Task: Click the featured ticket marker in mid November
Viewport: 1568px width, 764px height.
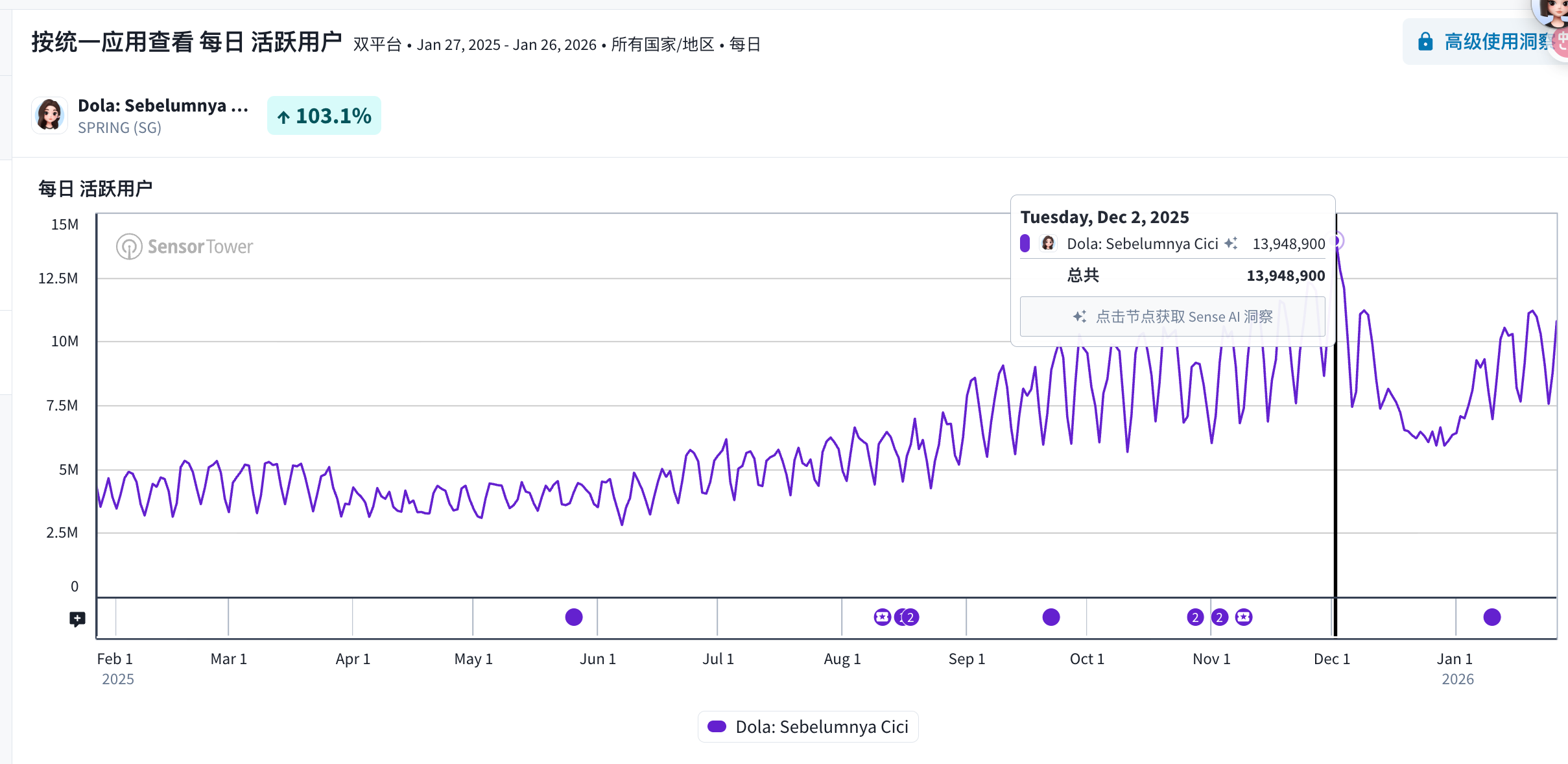Action: [1243, 617]
